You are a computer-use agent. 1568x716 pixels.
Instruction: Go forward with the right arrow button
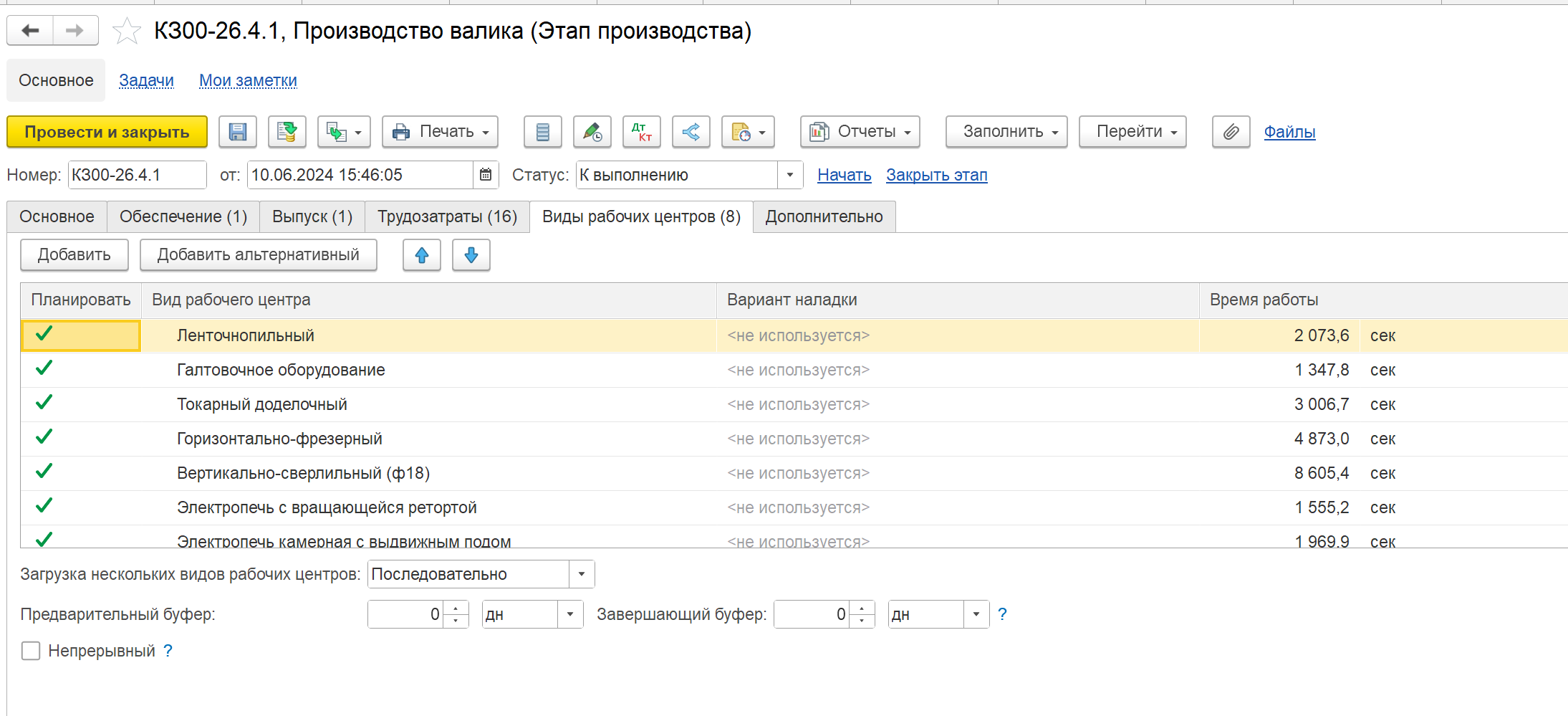click(x=75, y=31)
